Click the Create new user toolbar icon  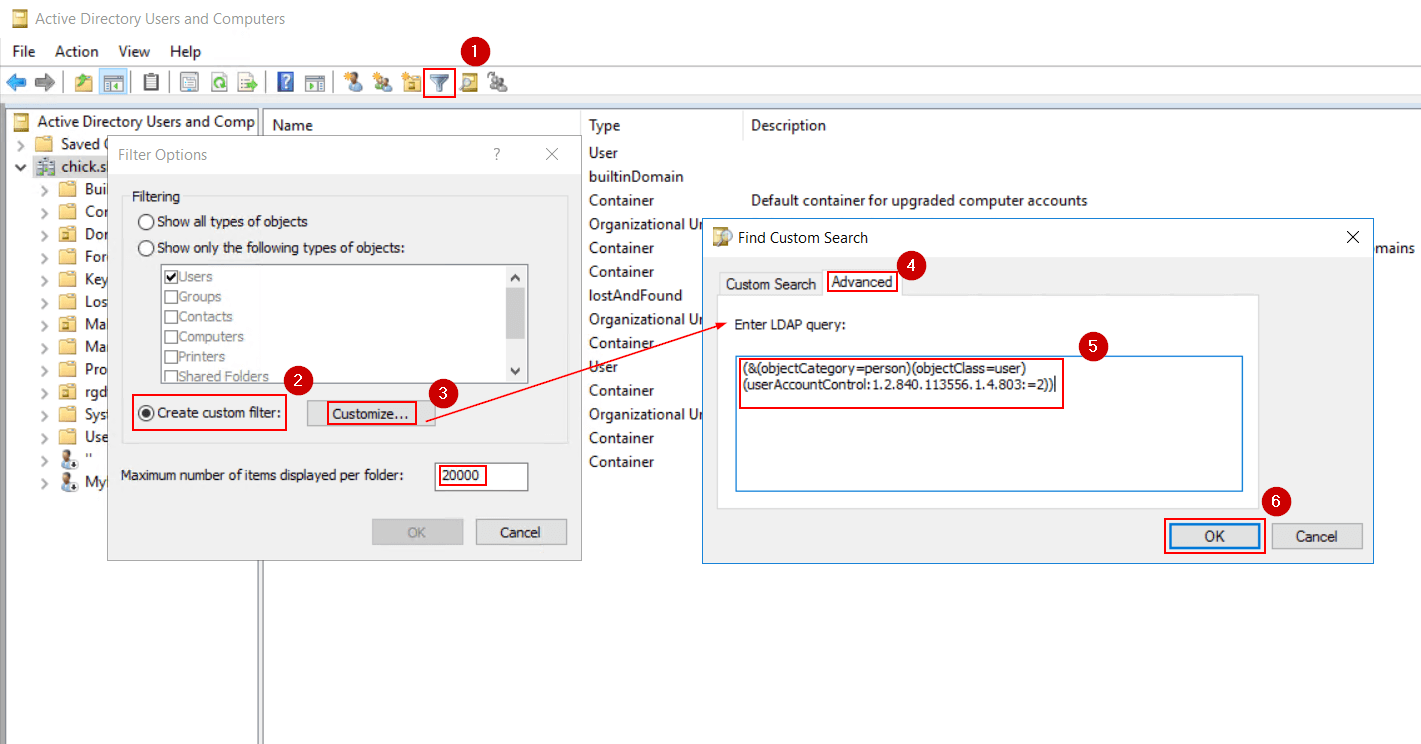[x=353, y=81]
